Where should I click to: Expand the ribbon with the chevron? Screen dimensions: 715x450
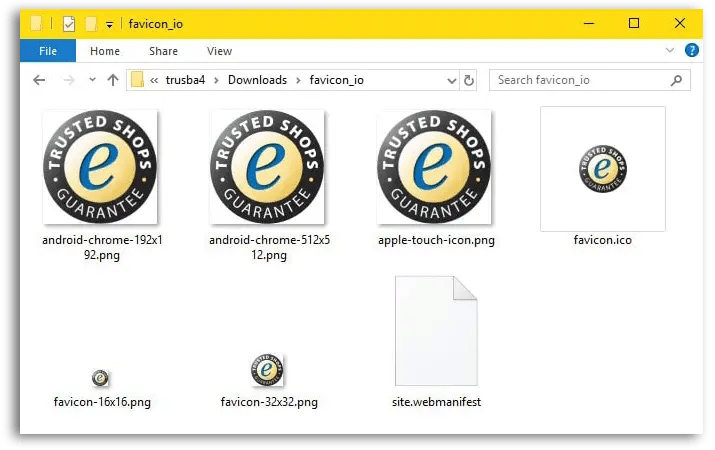point(669,50)
